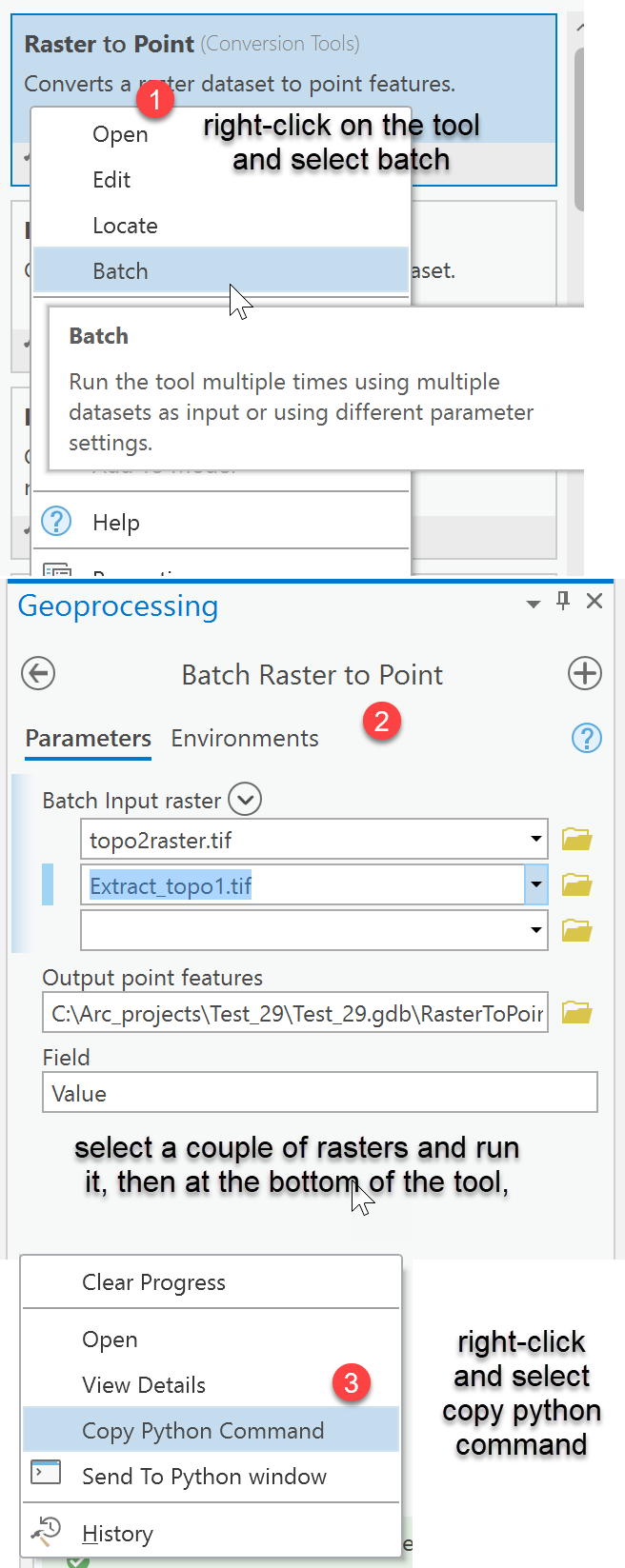625x1568 pixels.
Task: Browse for a raster next to topo2raster.tif
Action: [x=576, y=839]
